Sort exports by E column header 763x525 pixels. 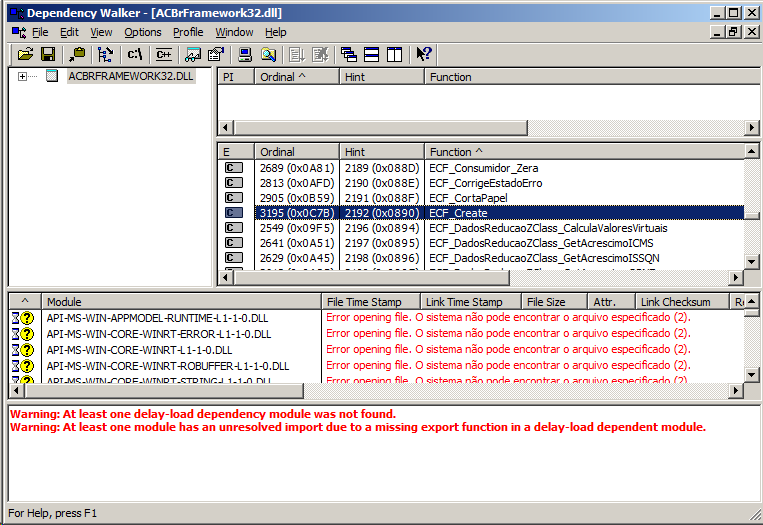pos(236,152)
